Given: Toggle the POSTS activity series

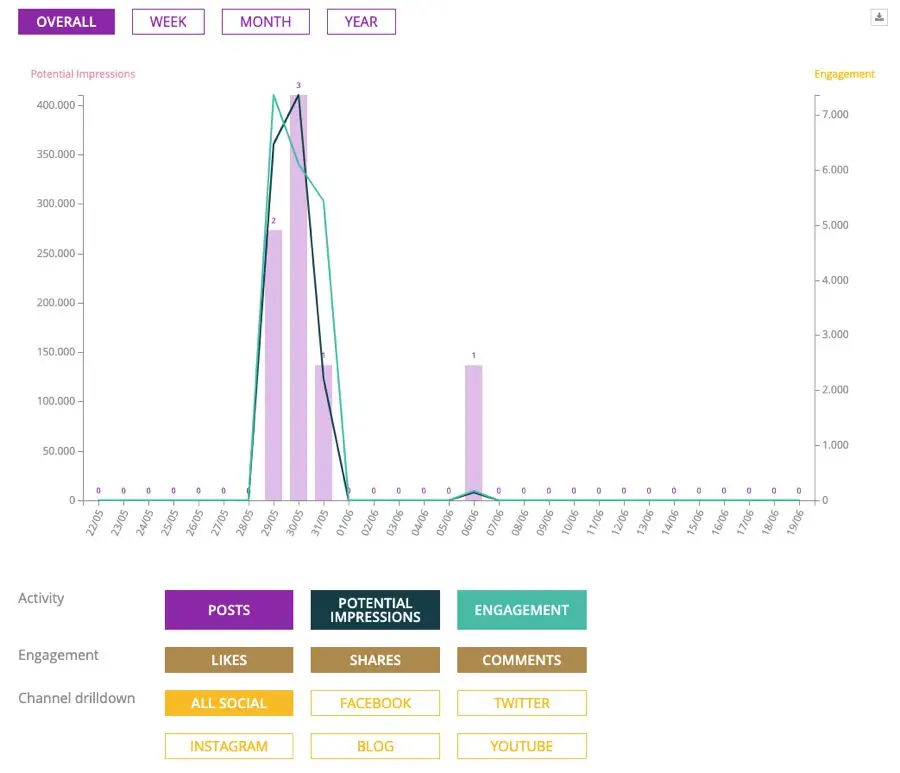Looking at the screenshot, I should 229,610.
